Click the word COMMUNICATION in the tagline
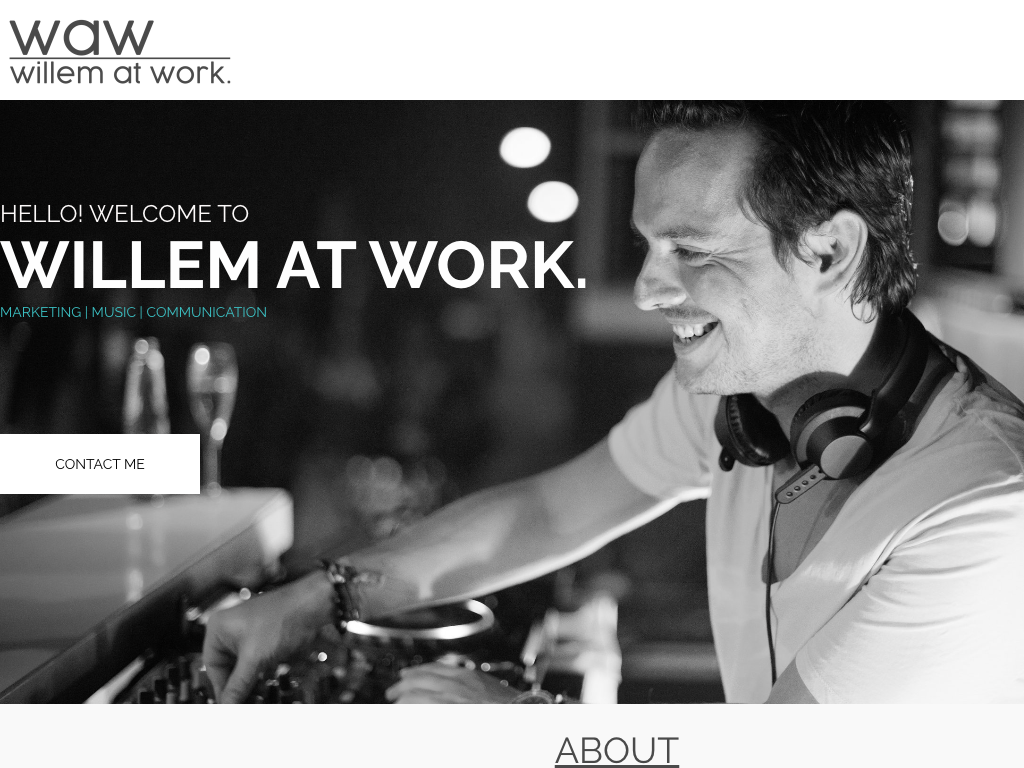 (x=206, y=312)
